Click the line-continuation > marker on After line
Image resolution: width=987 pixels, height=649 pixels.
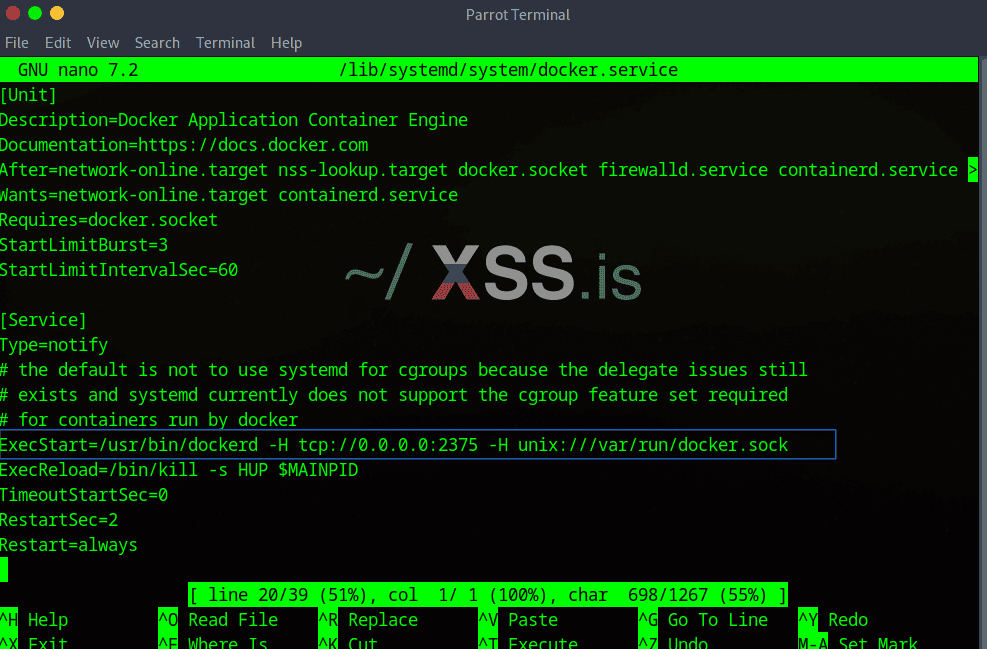pyautogui.click(x=973, y=170)
